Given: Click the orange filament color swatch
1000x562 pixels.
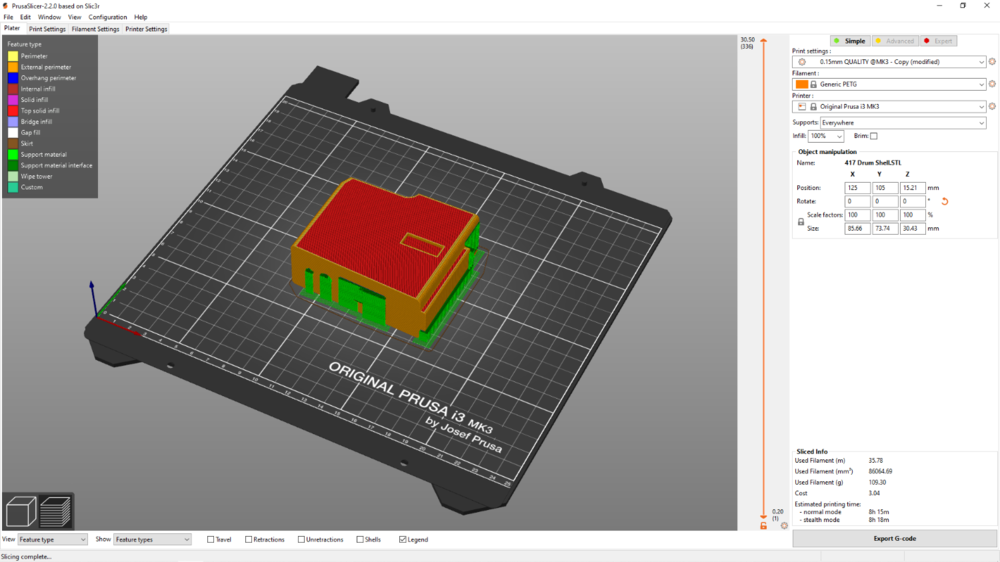Looking at the screenshot, I should click(801, 84).
